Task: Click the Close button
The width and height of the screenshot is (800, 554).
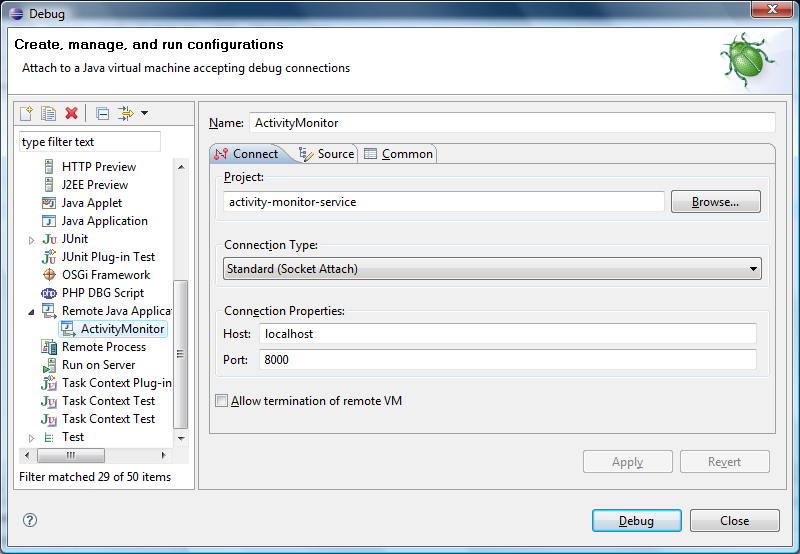Action: [x=735, y=520]
